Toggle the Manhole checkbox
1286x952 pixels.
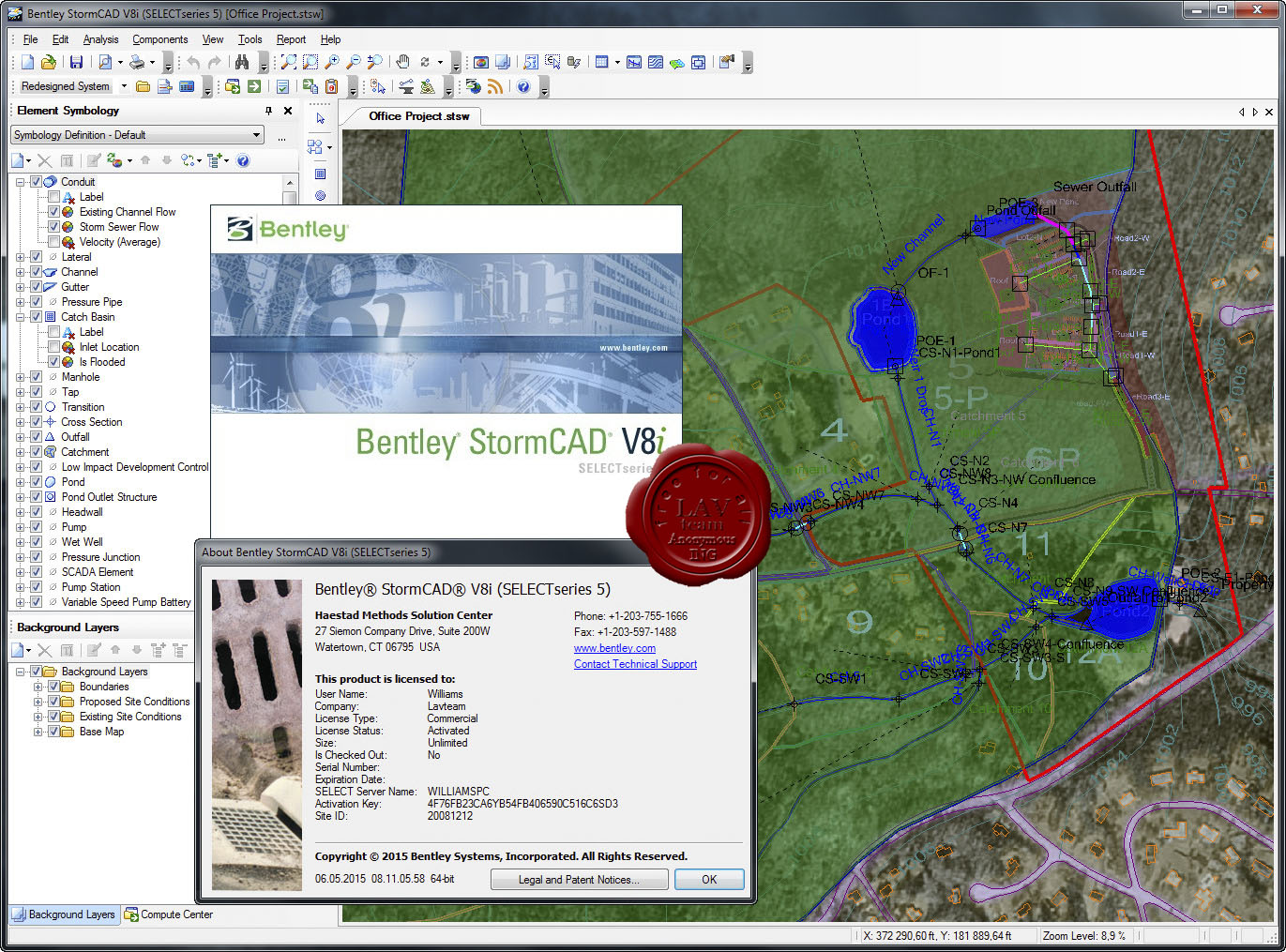[x=36, y=377]
